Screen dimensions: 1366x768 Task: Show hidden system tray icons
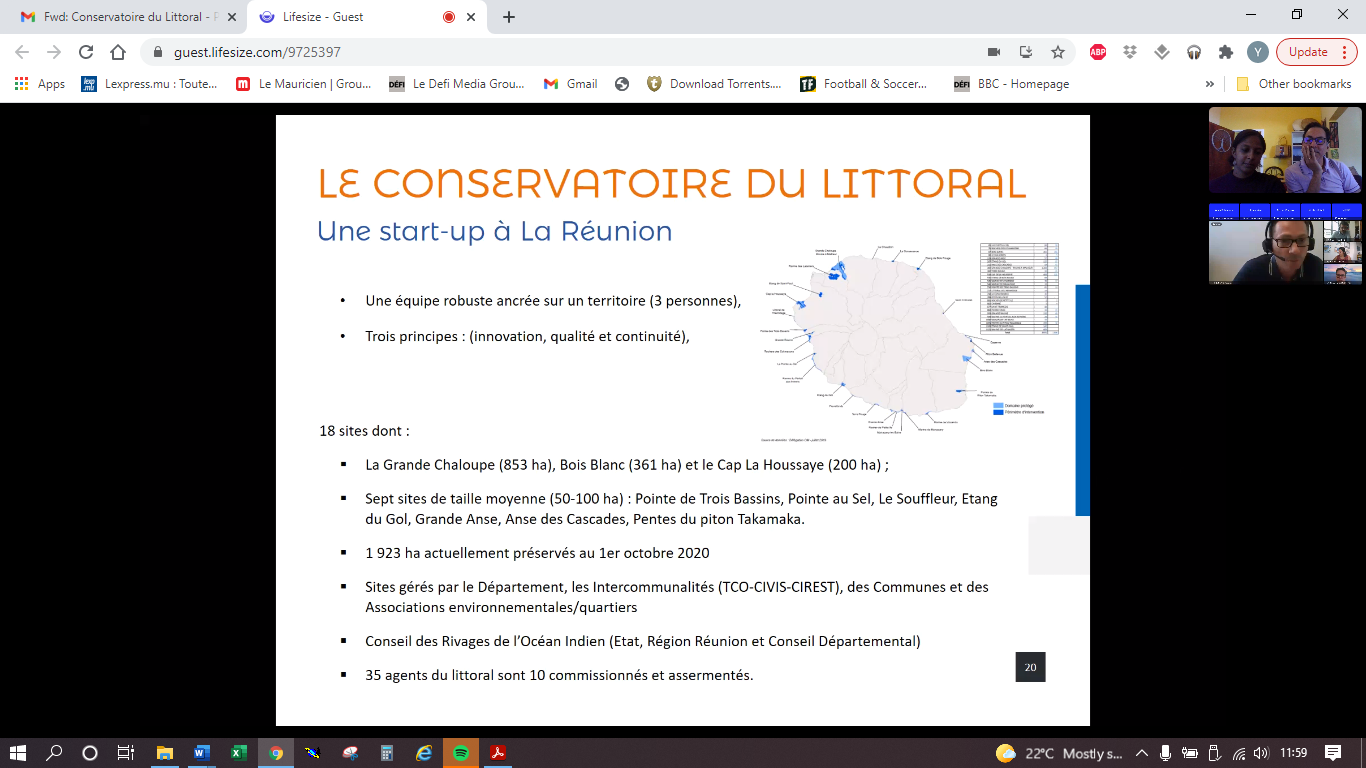click(x=1140, y=753)
